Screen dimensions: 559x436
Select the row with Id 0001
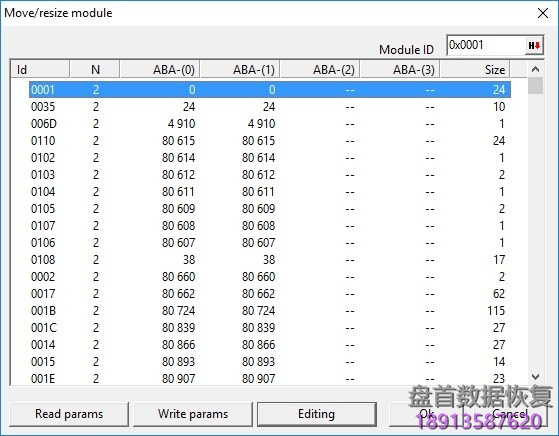coord(270,89)
